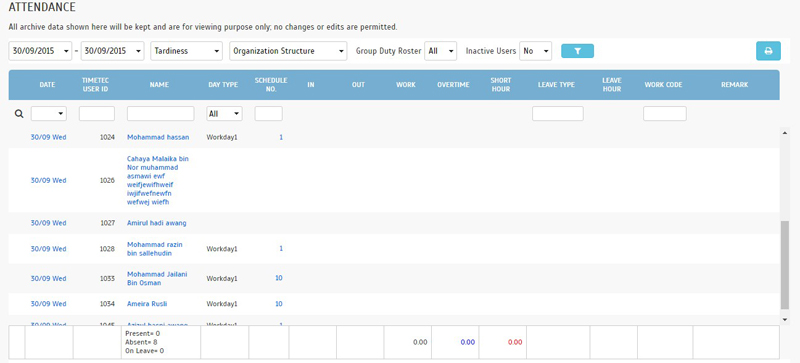Click the scrollbar down arrow of table
Screen dimensions: 800x363
pos(785,319)
